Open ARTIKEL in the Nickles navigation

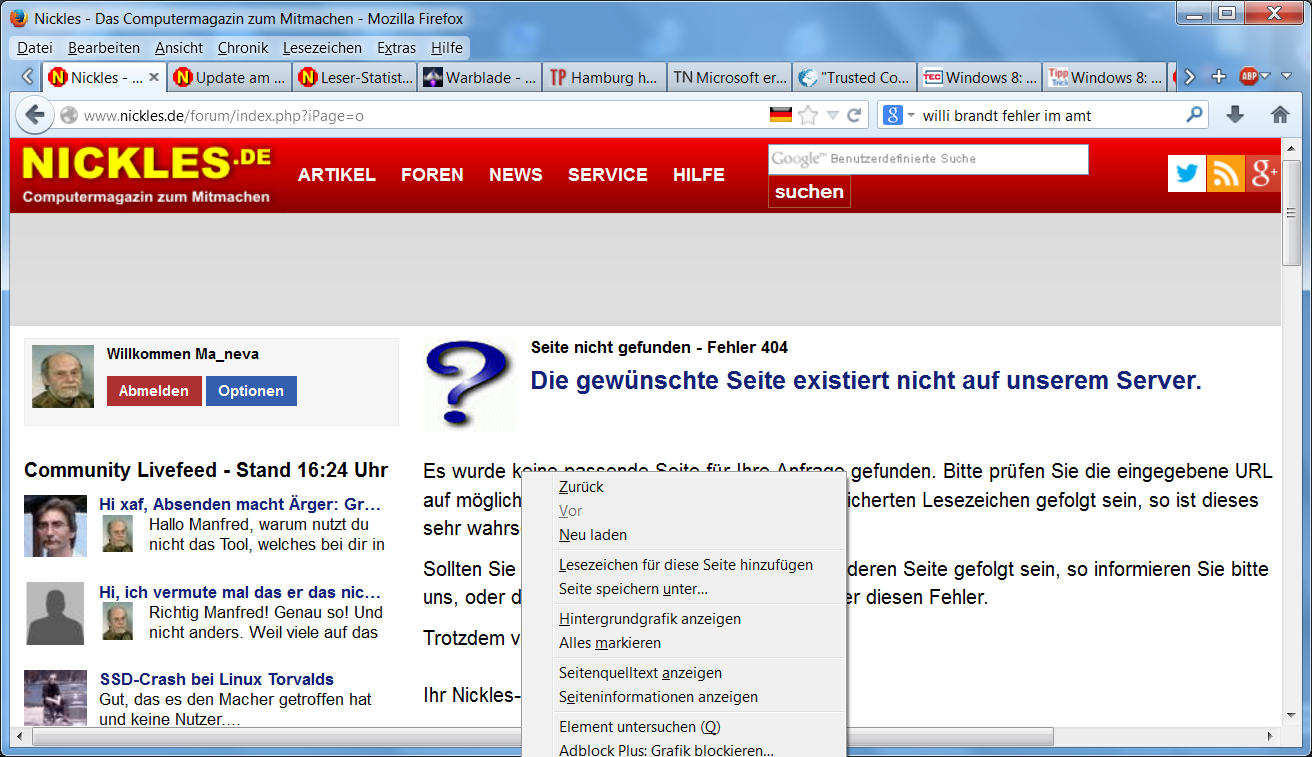point(337,174)
